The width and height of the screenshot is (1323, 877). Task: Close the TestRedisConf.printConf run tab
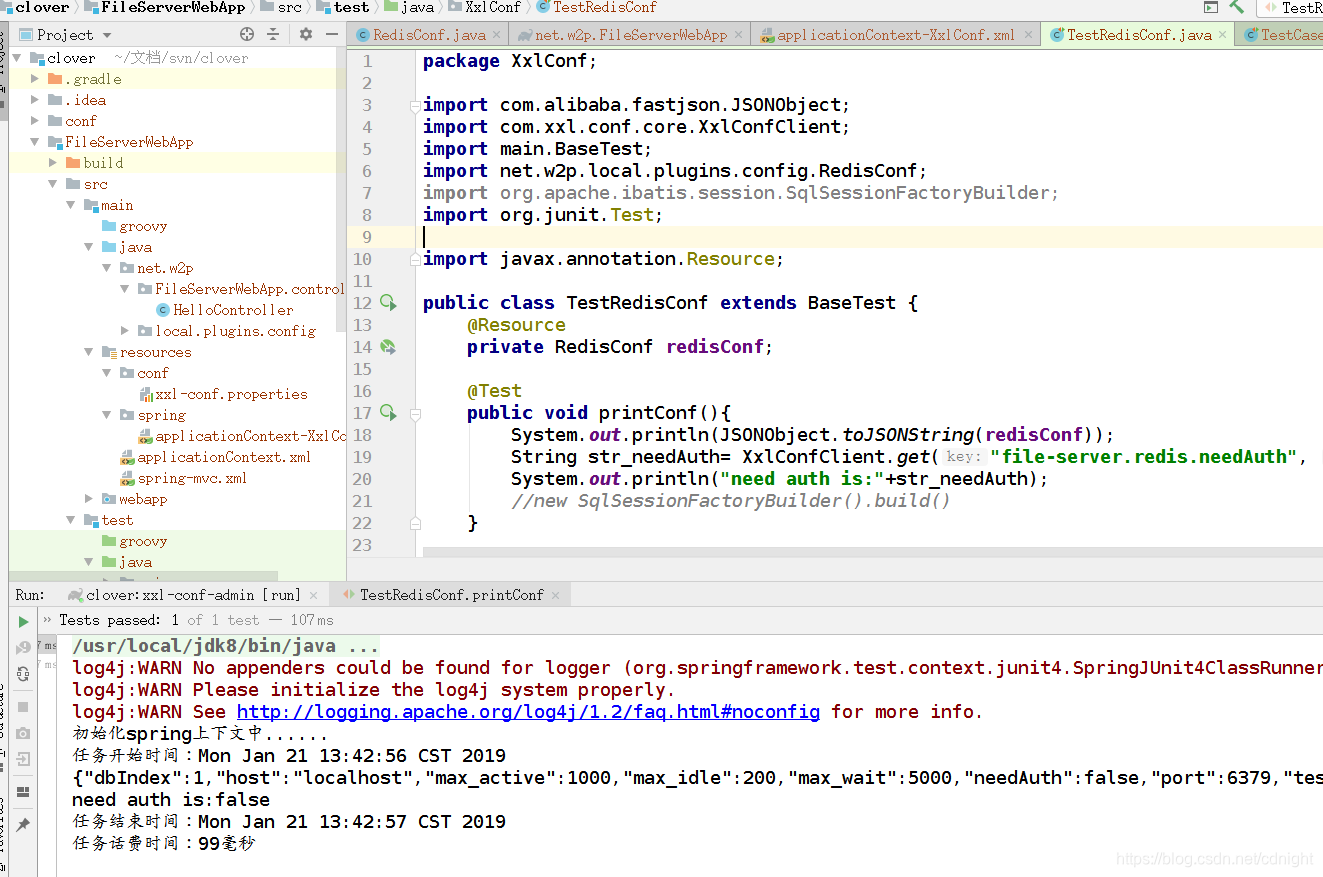coord(555,595)
